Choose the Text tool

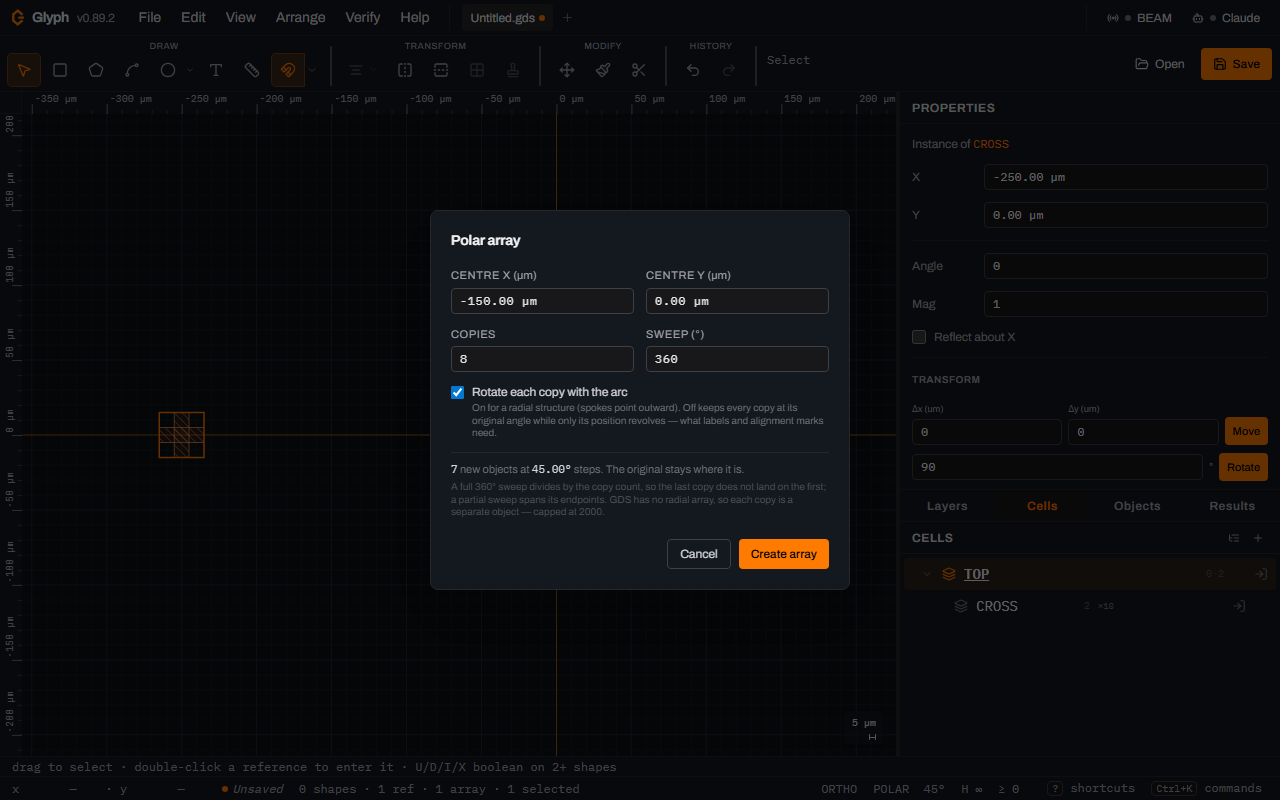(216, 70)
